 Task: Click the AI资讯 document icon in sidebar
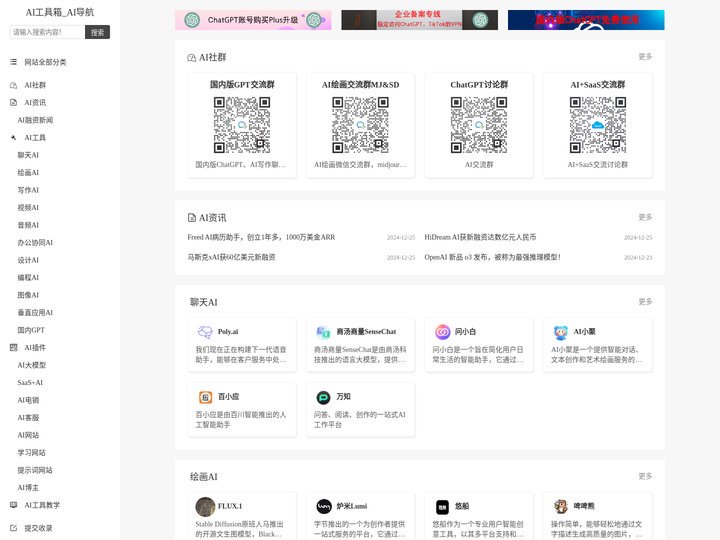click(13, 103)
